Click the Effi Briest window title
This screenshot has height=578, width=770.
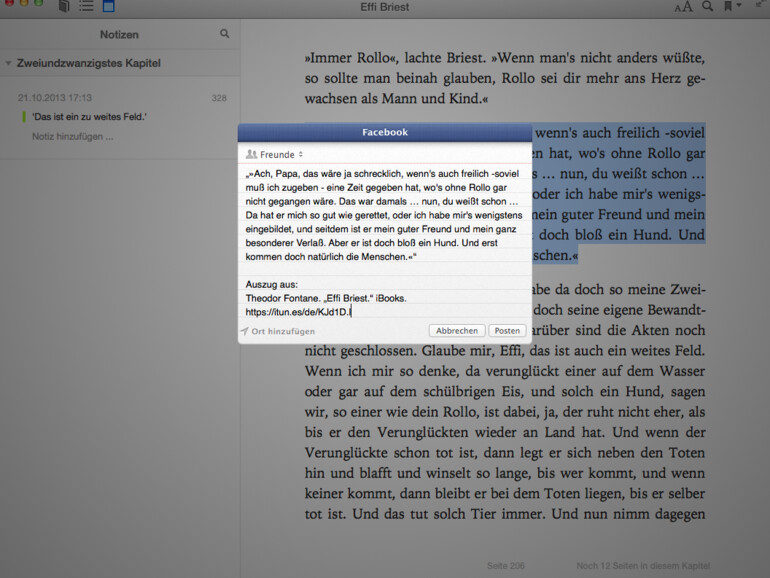(385, 7)
